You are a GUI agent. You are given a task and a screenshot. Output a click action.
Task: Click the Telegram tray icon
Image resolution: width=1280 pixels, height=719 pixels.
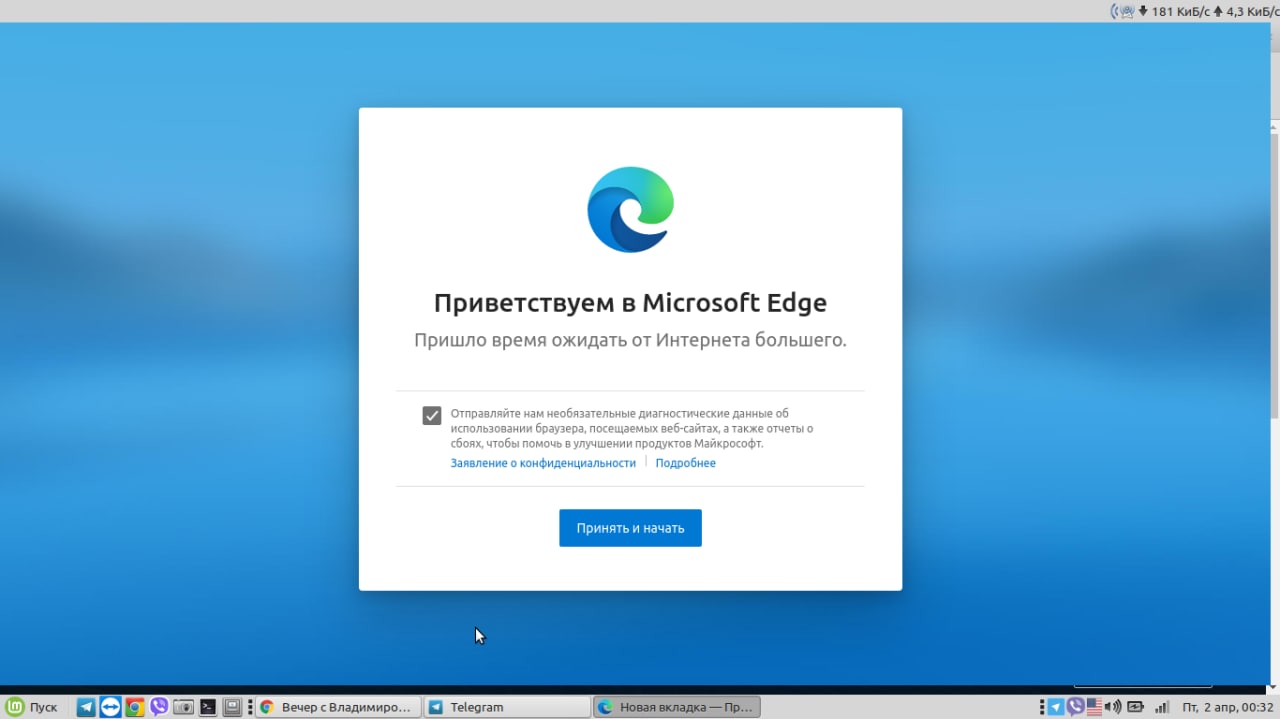[1056, 707]
